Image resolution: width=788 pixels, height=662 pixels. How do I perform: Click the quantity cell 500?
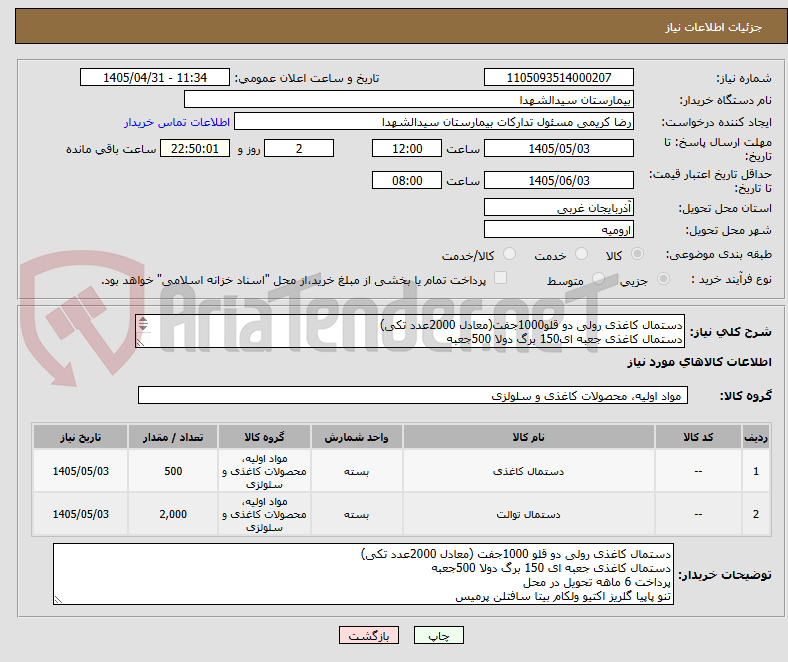[x=173, y=471]
